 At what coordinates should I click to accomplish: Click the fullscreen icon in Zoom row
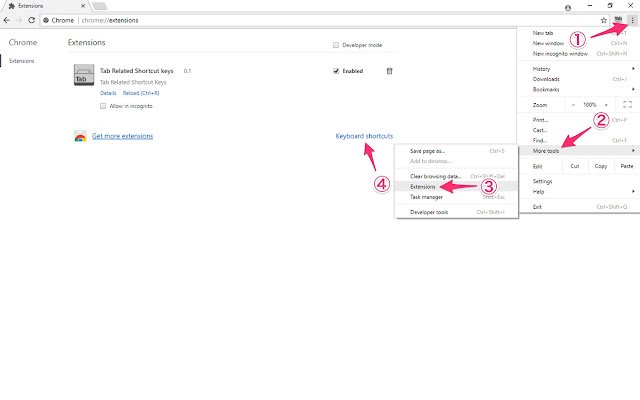[x=627, y=104]
